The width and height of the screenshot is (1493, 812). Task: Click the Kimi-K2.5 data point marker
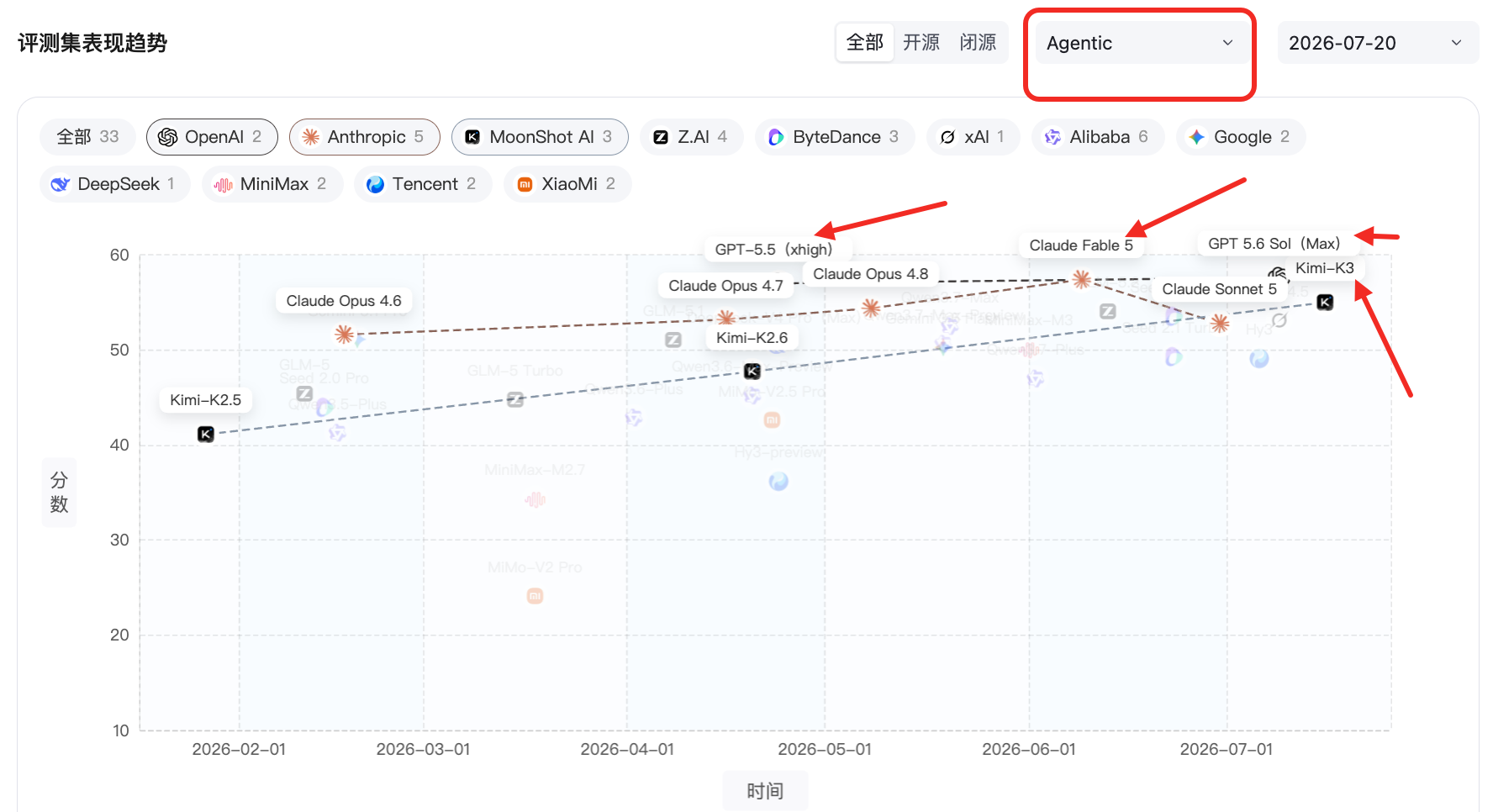click(x=206, y=434)
